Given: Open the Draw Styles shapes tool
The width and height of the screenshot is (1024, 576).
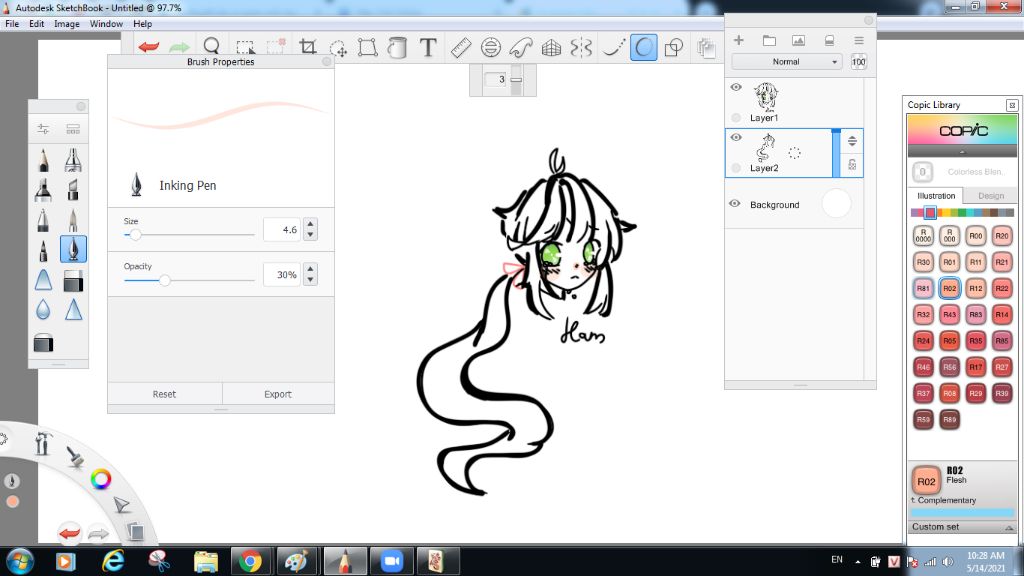Looking at the screenshot, I should coord(673,48).
